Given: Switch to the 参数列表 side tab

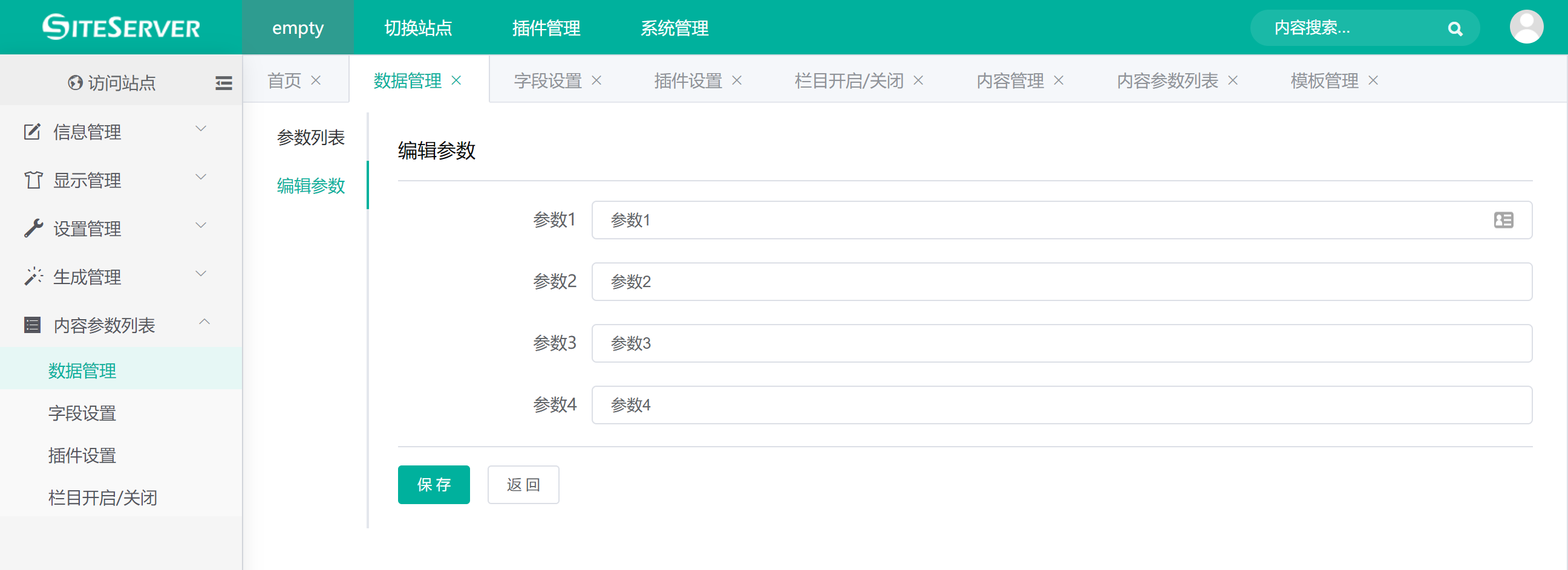Looking at the screenshot, I should click(x=310, y=137).
